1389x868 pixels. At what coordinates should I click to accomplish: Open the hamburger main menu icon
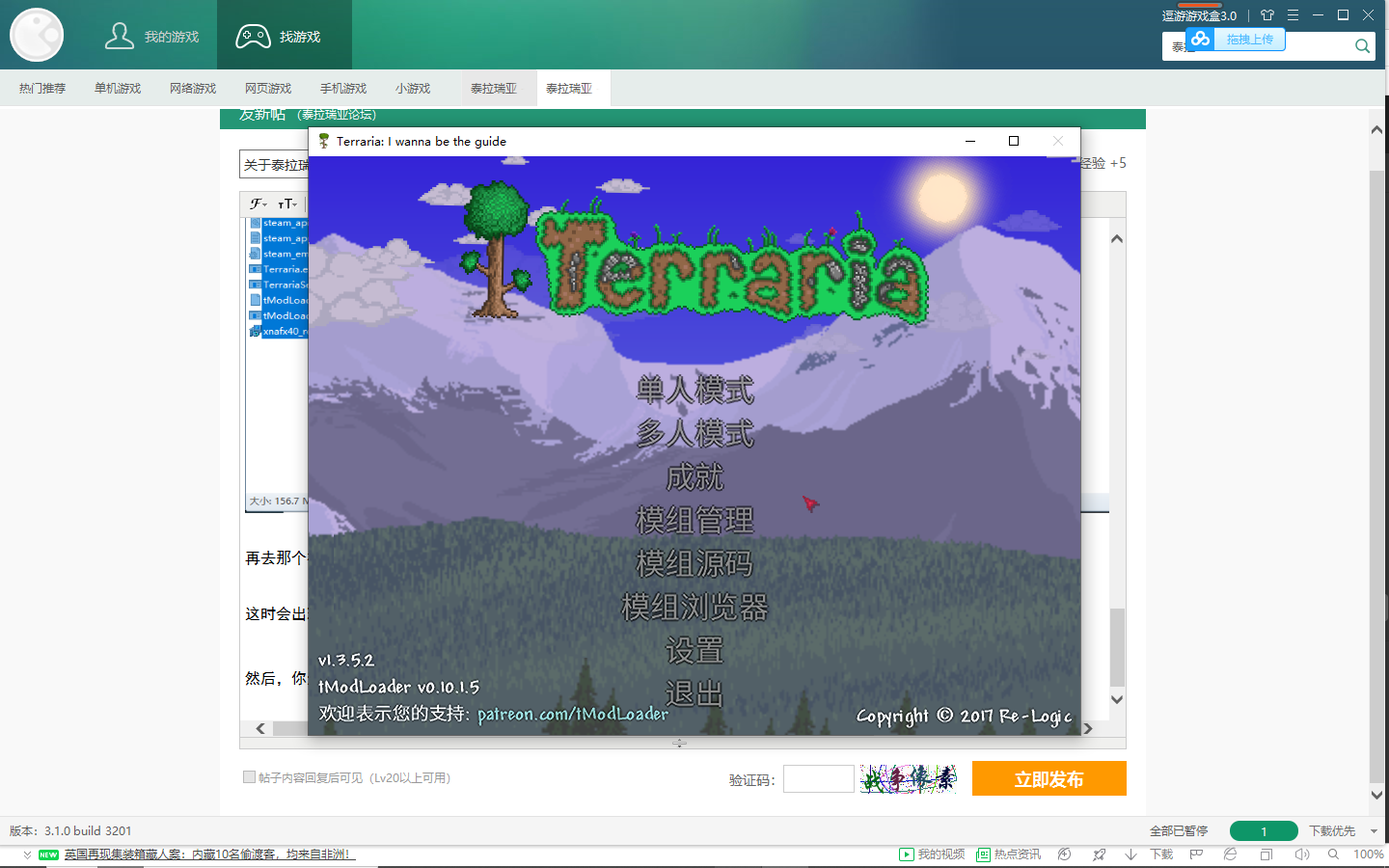(1293, 15)
